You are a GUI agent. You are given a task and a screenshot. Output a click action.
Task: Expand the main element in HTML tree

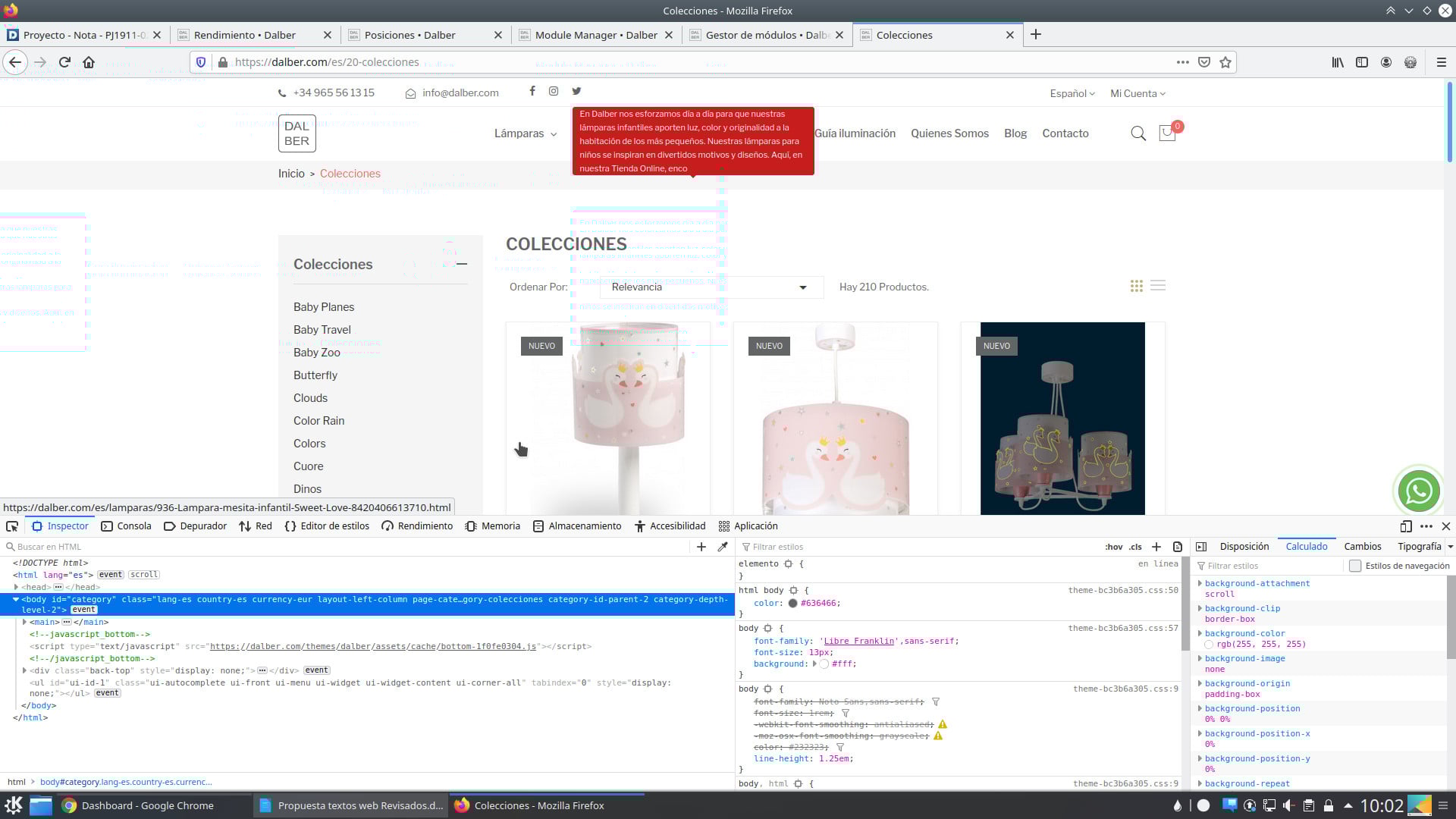coord(25,622)
